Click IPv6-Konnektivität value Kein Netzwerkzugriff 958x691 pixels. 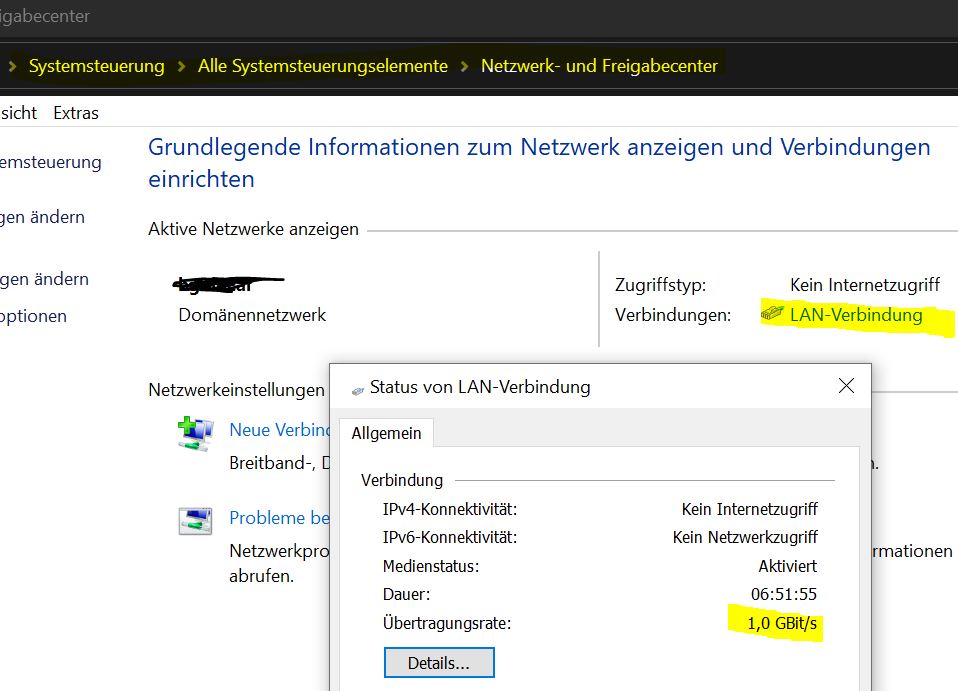(x=745, y=537)
